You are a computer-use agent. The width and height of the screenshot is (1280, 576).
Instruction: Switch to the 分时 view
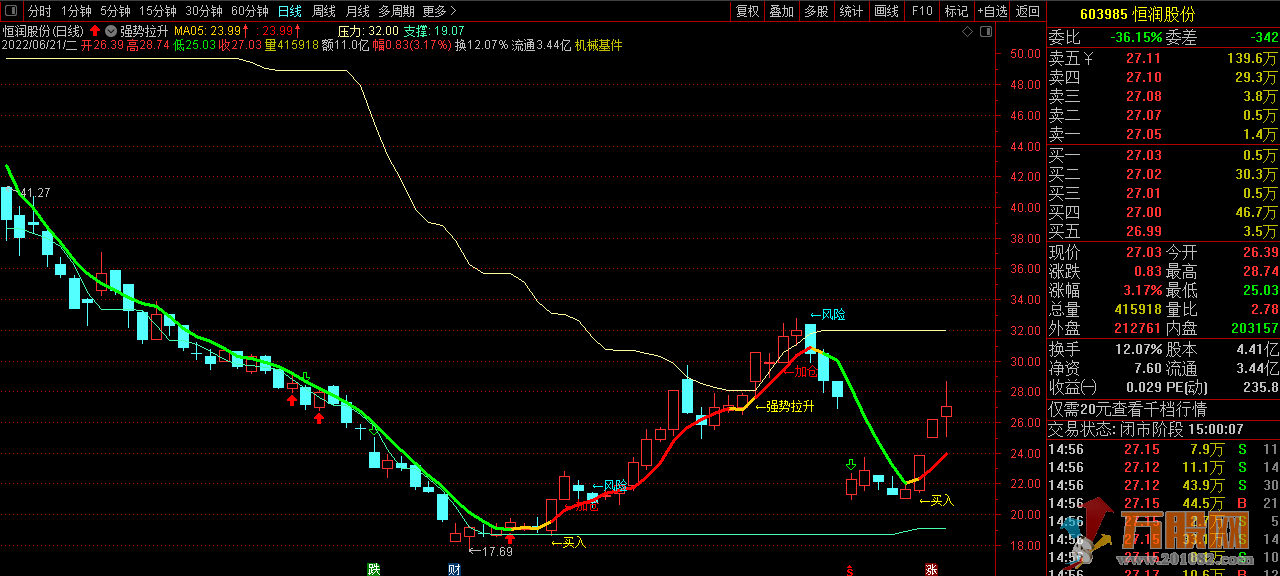(x=39, y=11)
